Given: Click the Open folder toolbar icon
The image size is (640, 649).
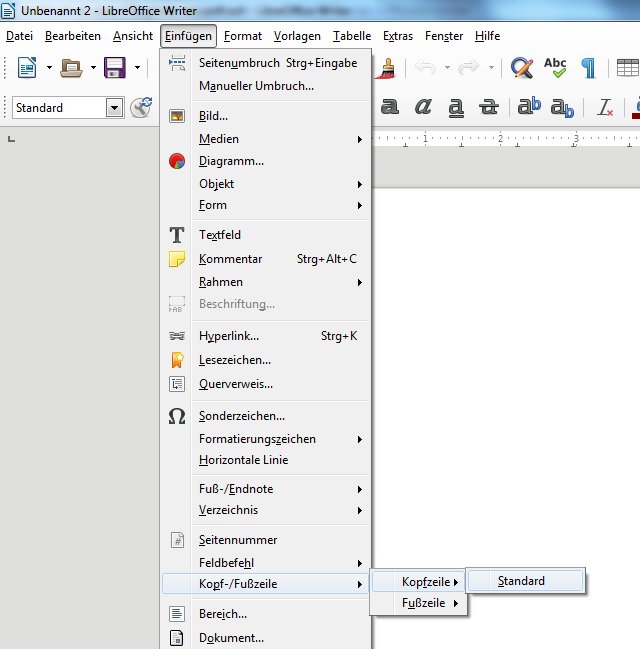Looking at the screenshot, I should [x=71, y=67].
